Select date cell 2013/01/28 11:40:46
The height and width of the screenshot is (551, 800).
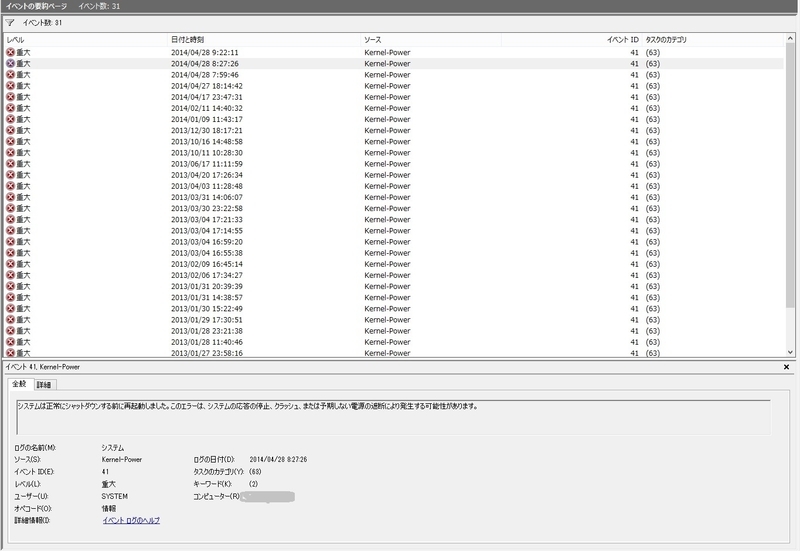207,342
